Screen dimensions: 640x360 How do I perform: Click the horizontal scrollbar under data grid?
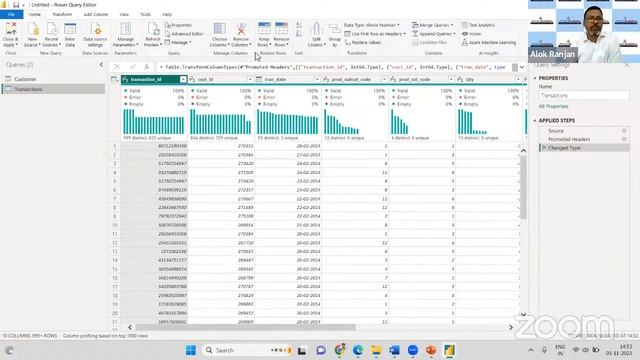pos(245,327)
